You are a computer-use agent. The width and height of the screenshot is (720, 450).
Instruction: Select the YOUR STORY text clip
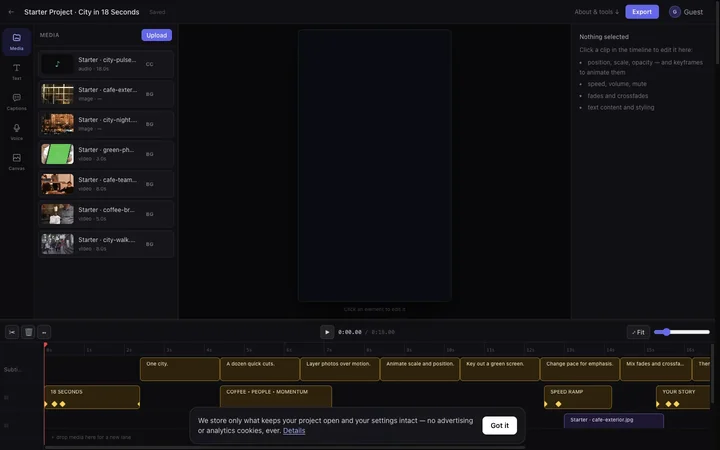683,397
